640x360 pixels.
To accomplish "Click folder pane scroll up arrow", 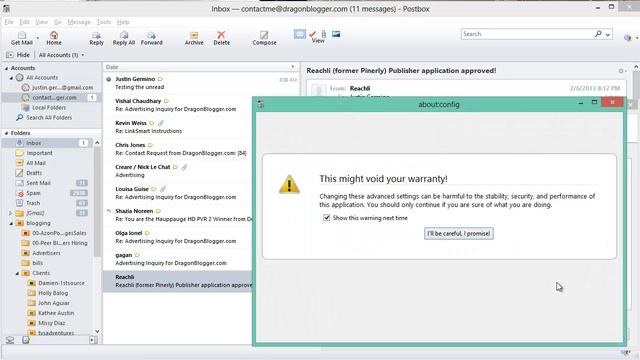I will click(x=97, y=142).
